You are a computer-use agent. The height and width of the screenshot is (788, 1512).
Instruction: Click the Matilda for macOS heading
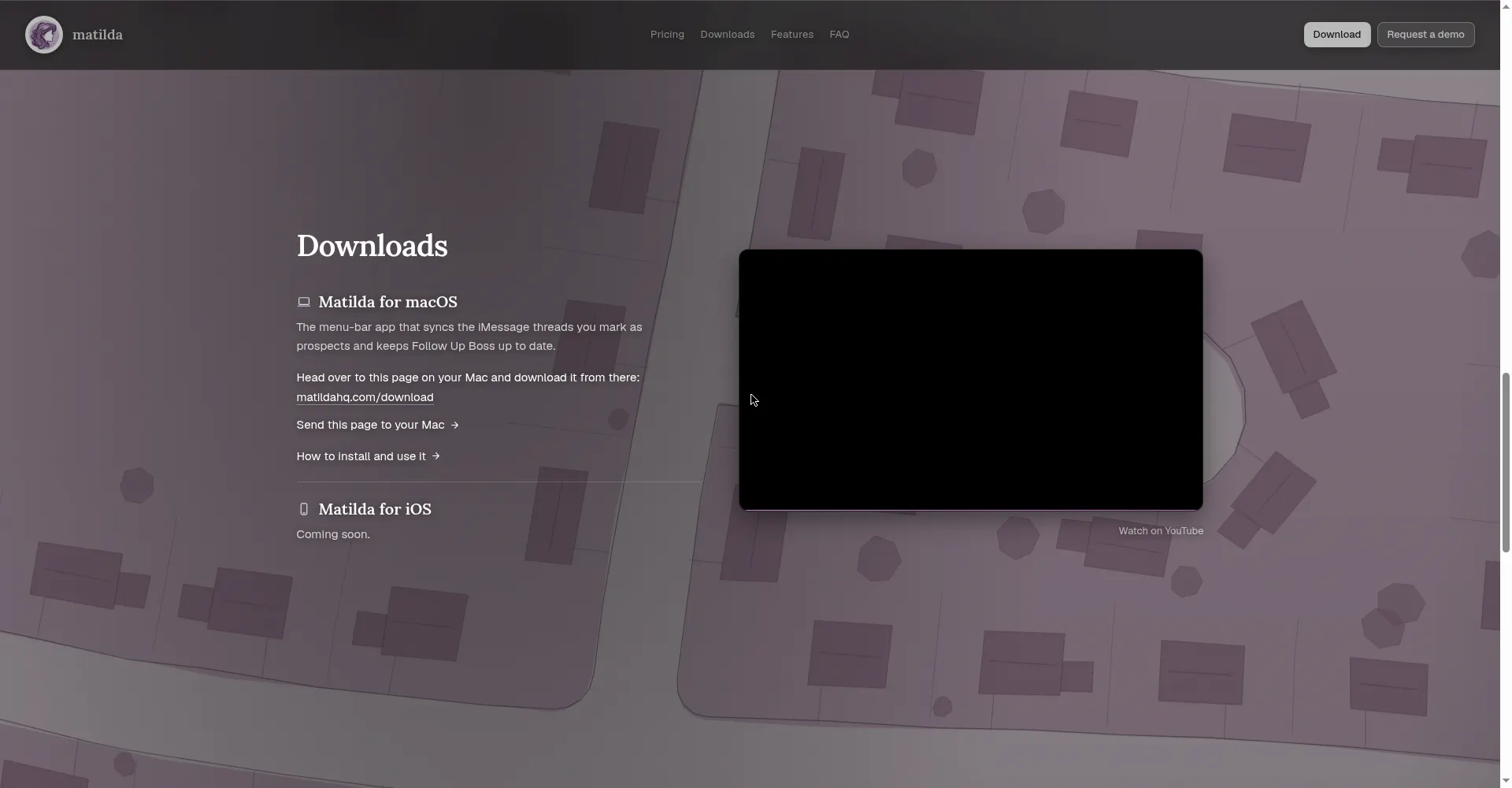(387, 302)
